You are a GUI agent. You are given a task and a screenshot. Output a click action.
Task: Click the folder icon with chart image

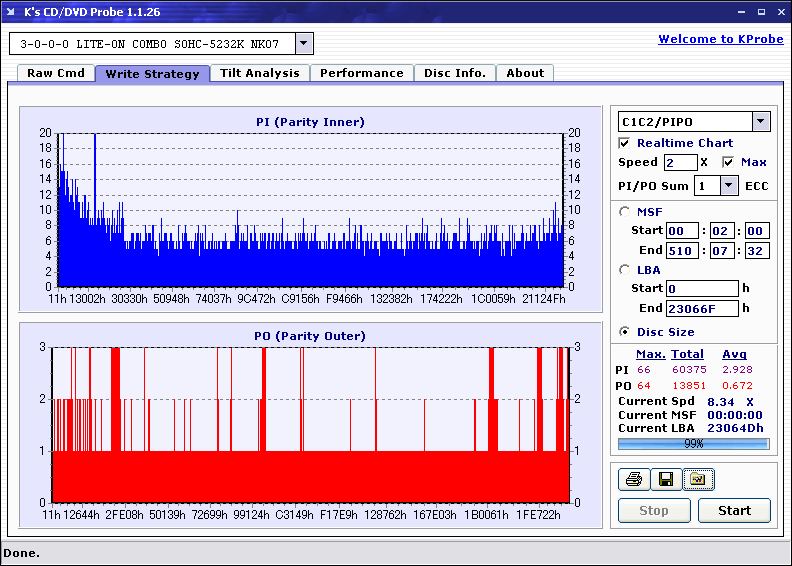698,480
